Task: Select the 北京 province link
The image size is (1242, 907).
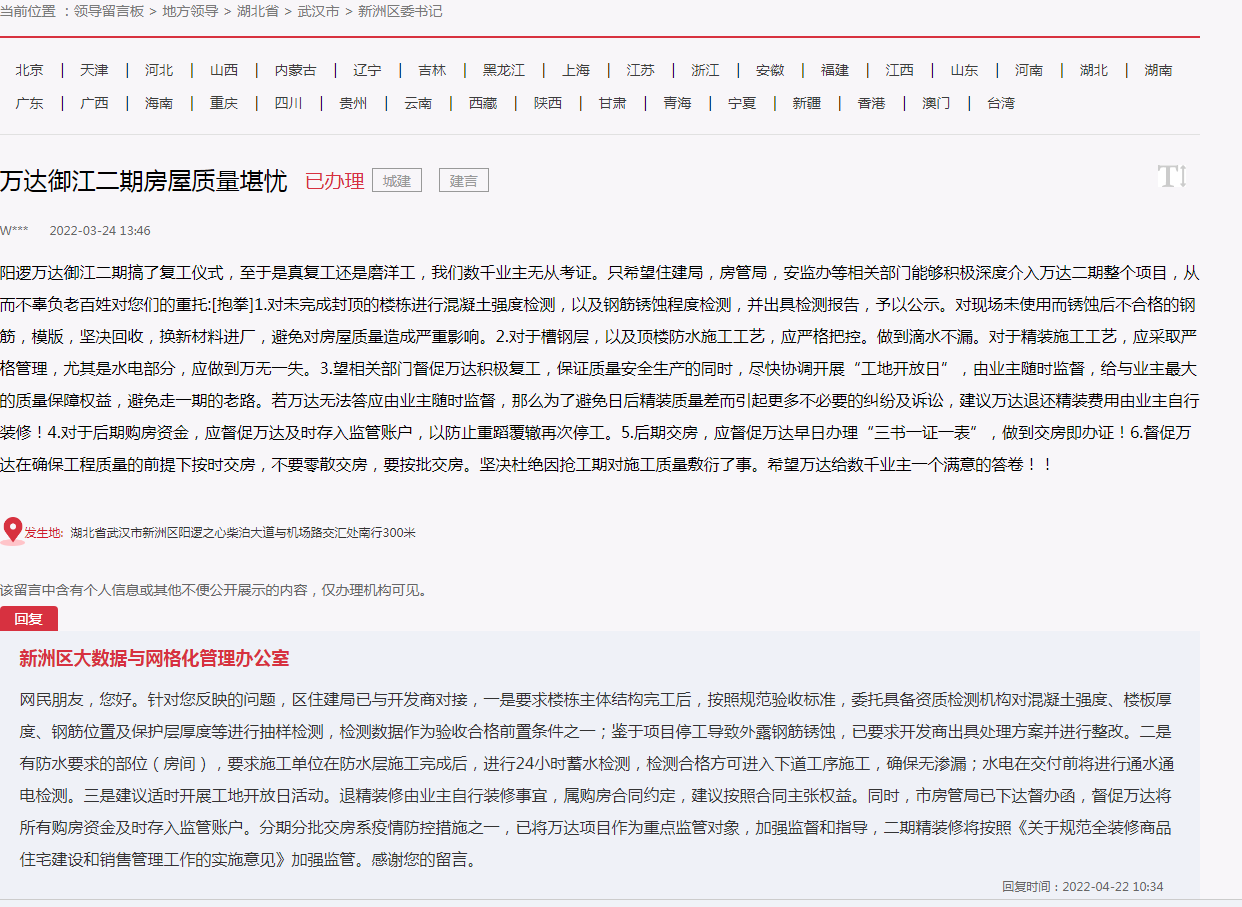Action: point(30,70)
